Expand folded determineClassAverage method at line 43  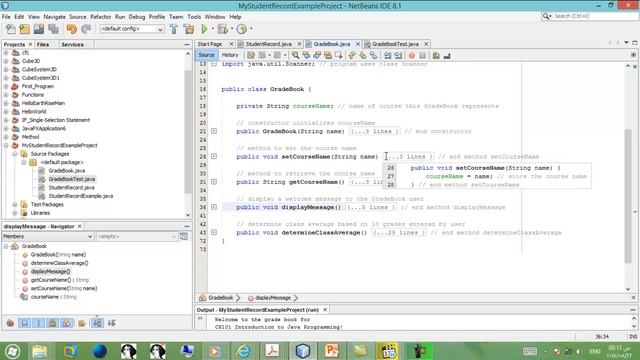click(x=214, y=233)
